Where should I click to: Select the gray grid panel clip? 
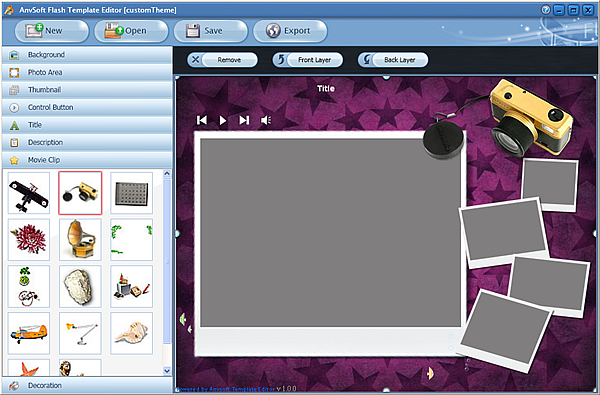click(x=131, y=193)
